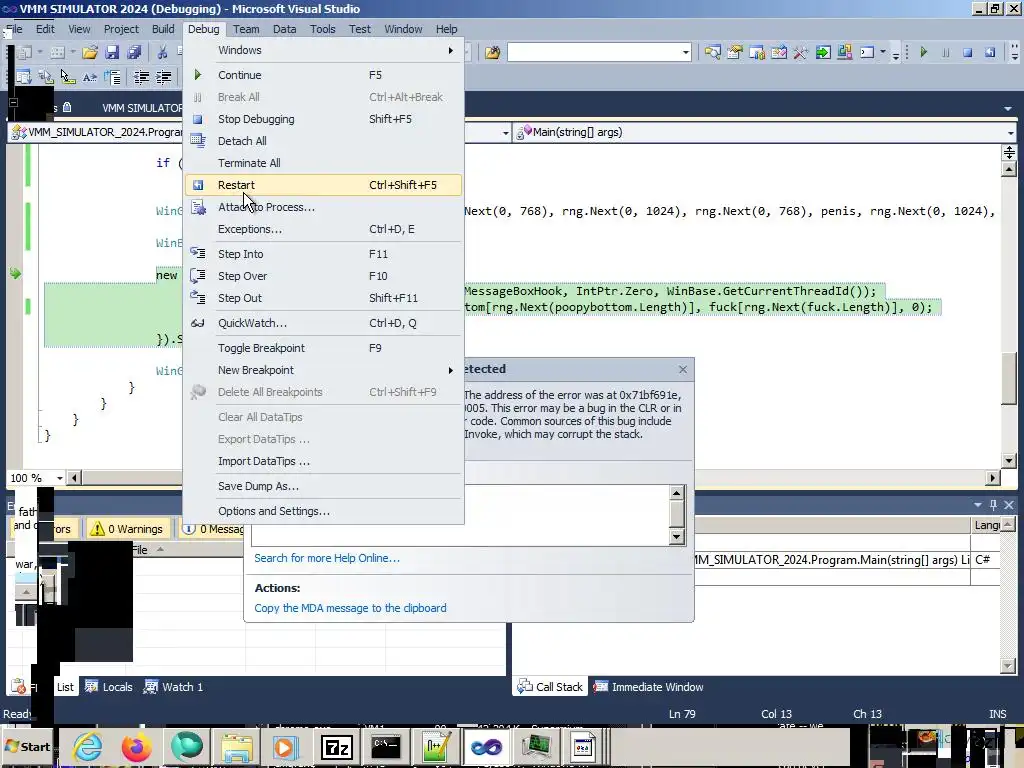The height and width of the screenshot is (768, 1024).
Task: Select the Call Stack tab
Action: (x=550, y=687)
